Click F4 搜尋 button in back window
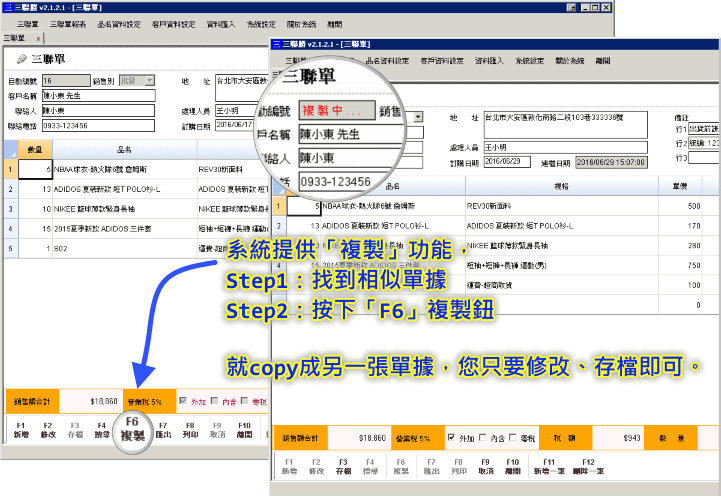 pos(102,430)
